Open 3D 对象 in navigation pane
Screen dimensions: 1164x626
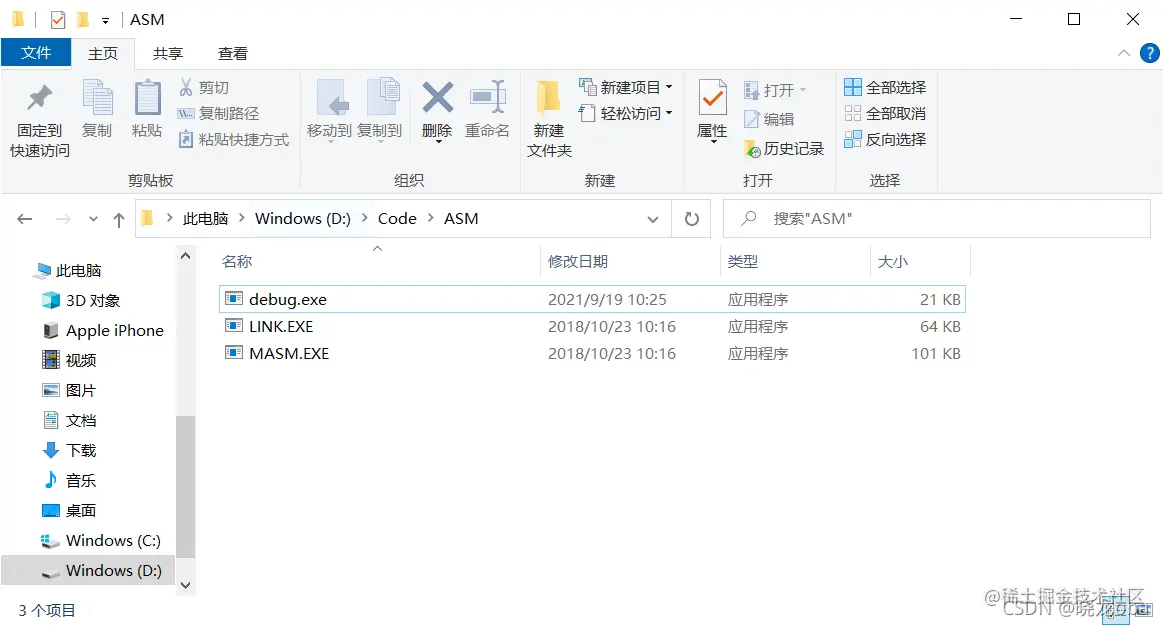tap(82, 300)
